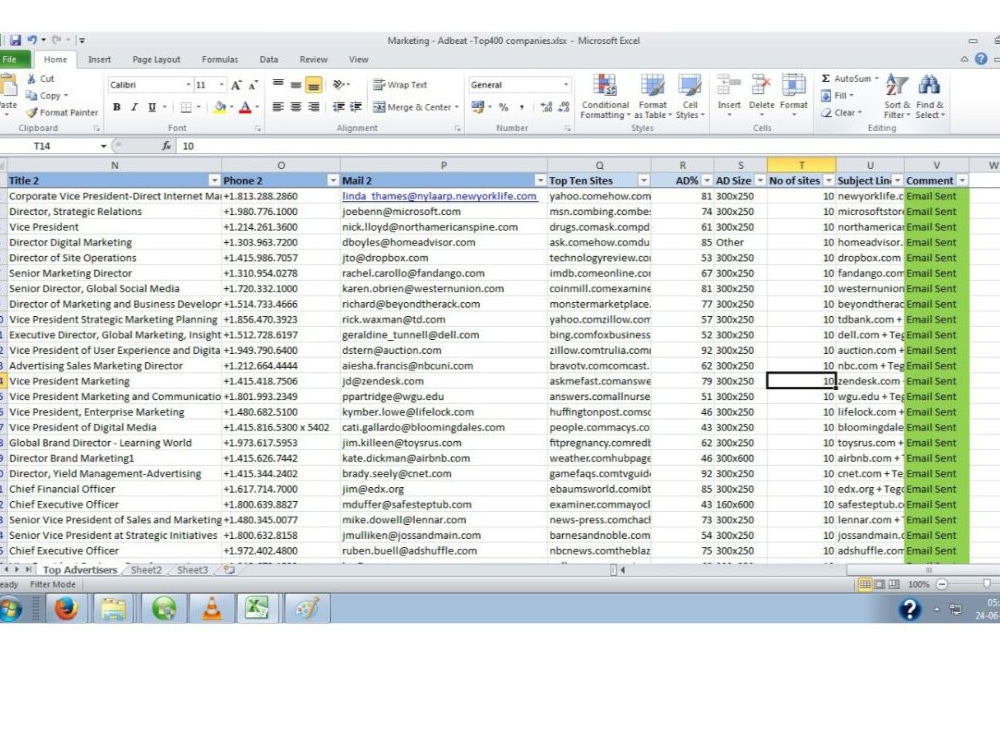Click AutoSum button
1000x750 pixels.
850,78
